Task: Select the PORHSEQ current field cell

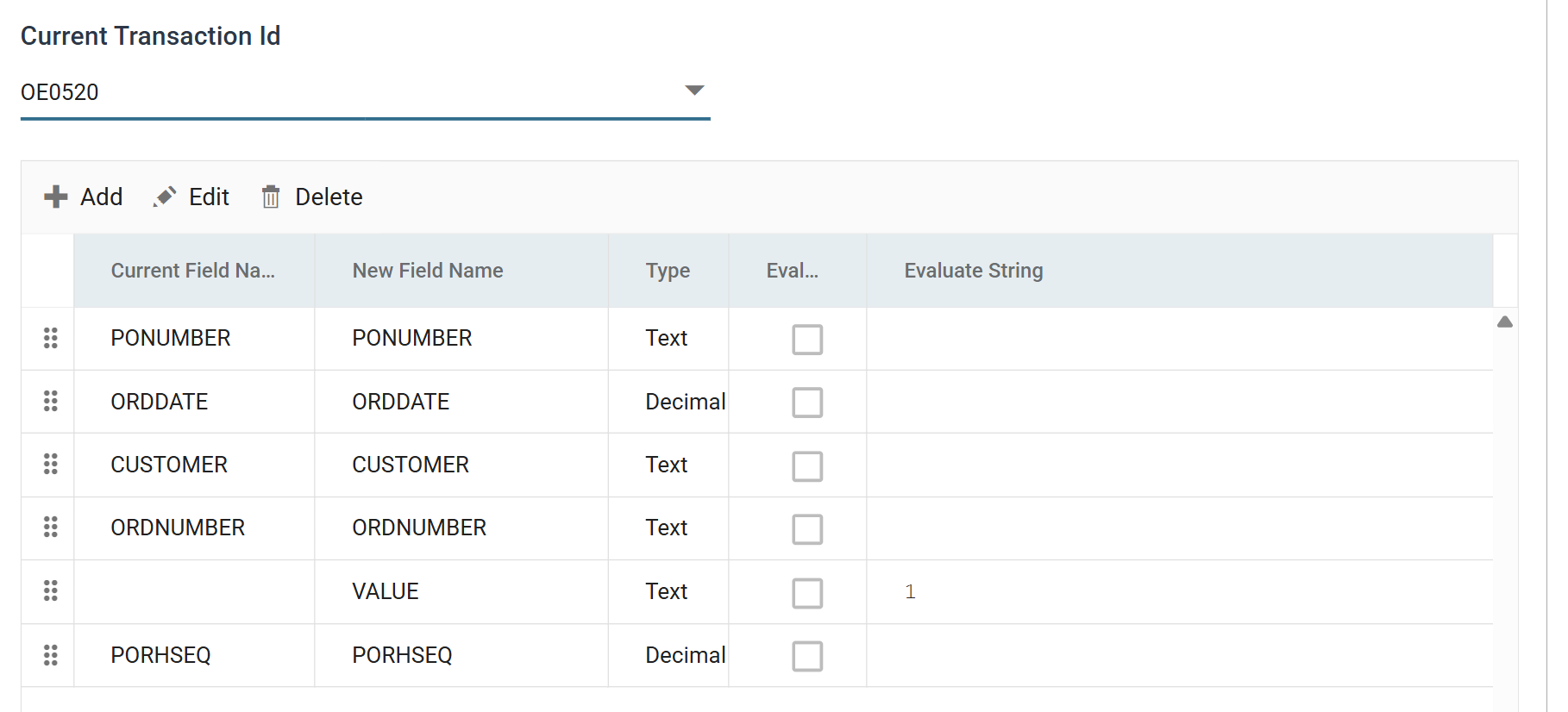Action: tap(194, 655)
